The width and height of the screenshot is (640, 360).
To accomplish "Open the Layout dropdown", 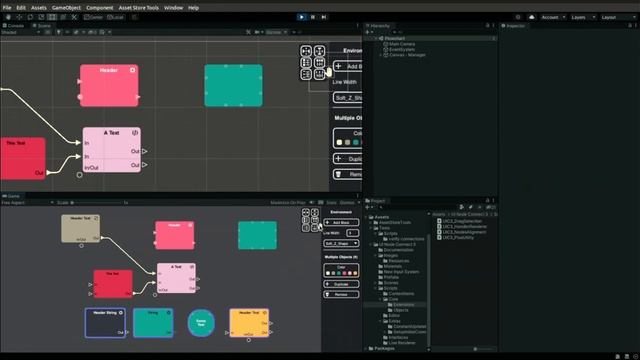I will [x=618, y=17].
